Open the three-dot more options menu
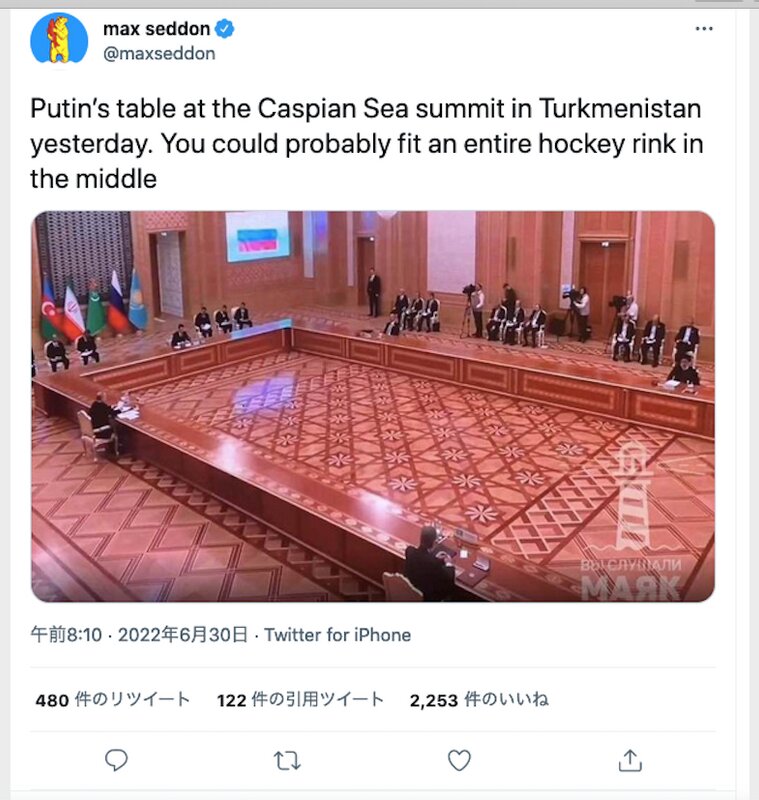759x800 pixels. 704,29
